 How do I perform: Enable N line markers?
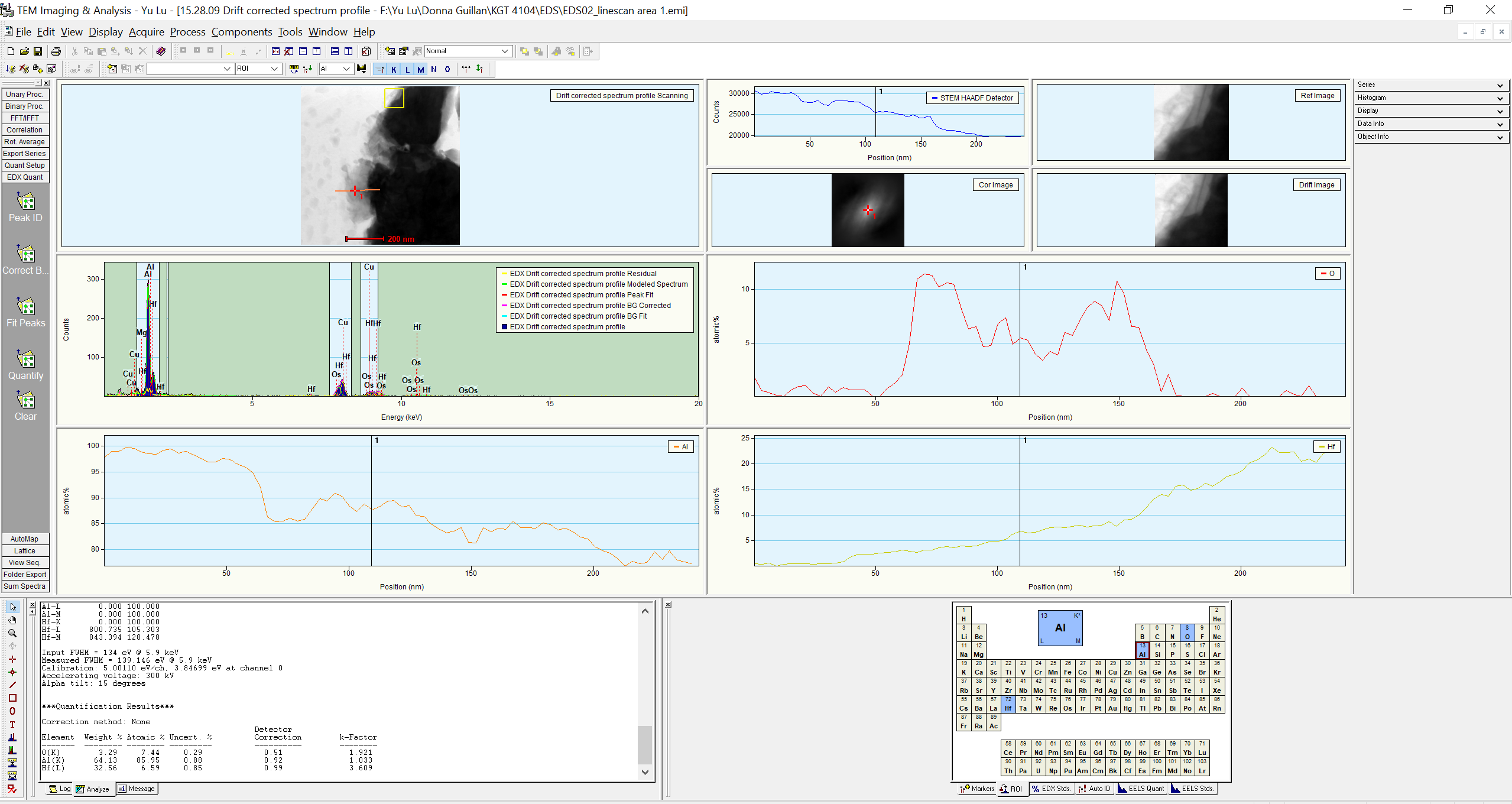[x=434, y=69]
